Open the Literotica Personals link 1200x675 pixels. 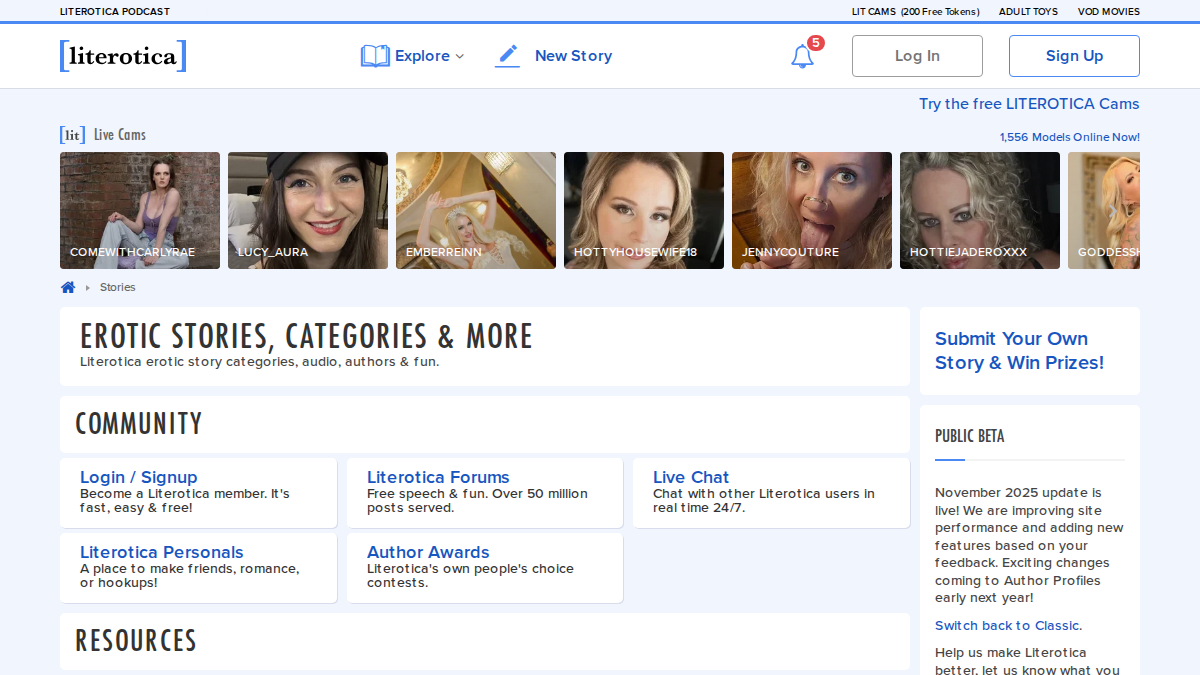click(x=162, y=552)
